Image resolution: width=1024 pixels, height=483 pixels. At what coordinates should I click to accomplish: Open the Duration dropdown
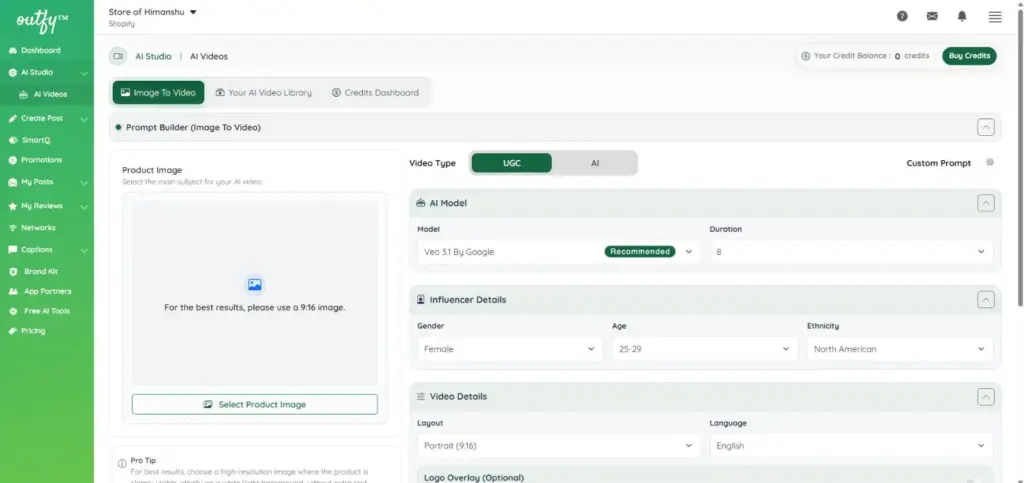tap(851, 252)
